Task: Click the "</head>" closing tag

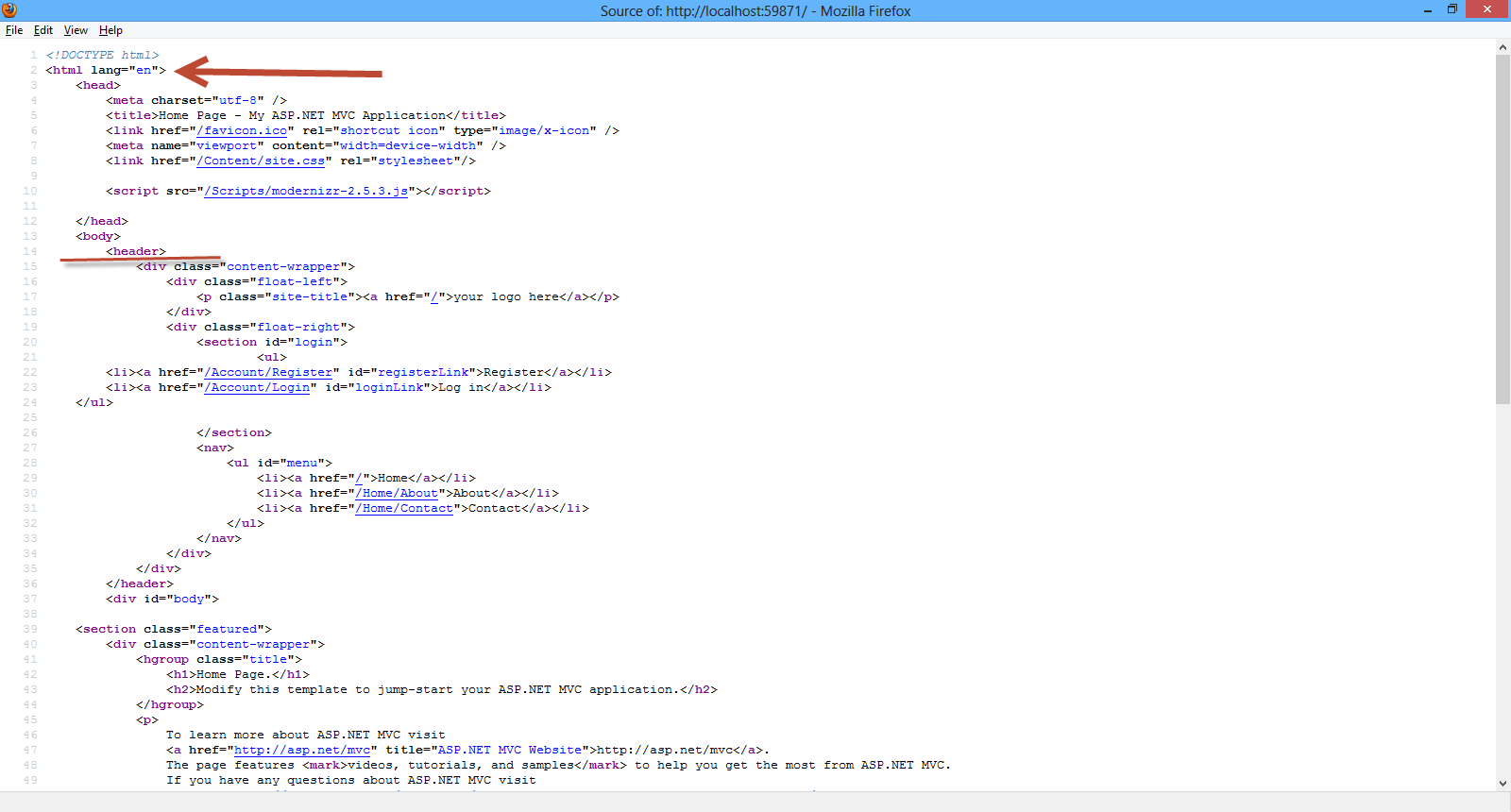Action: pyautogui.click(x=102, y=221)
